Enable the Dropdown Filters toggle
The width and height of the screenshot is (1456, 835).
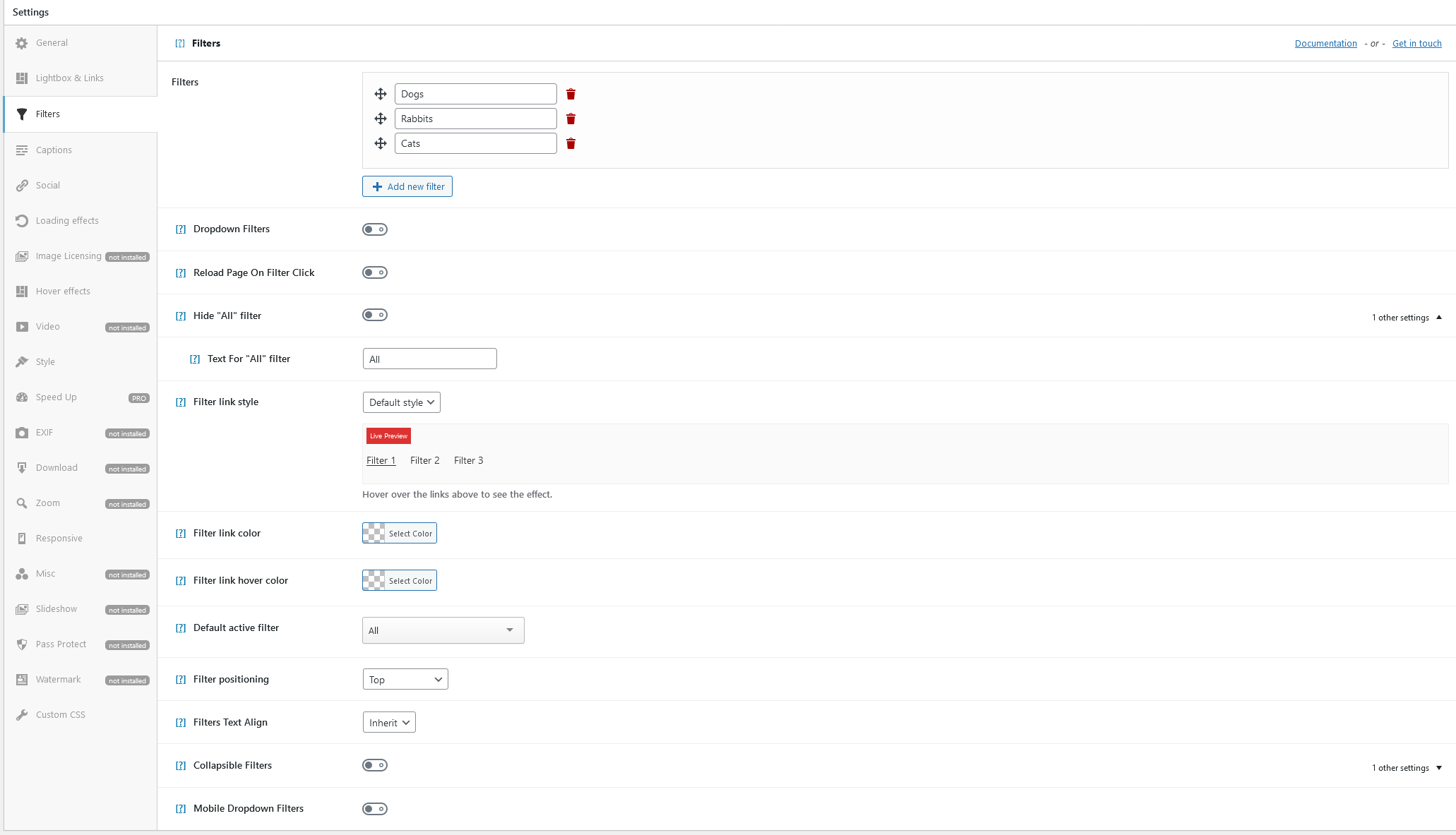pyautogui.click(x=375, y=229)
